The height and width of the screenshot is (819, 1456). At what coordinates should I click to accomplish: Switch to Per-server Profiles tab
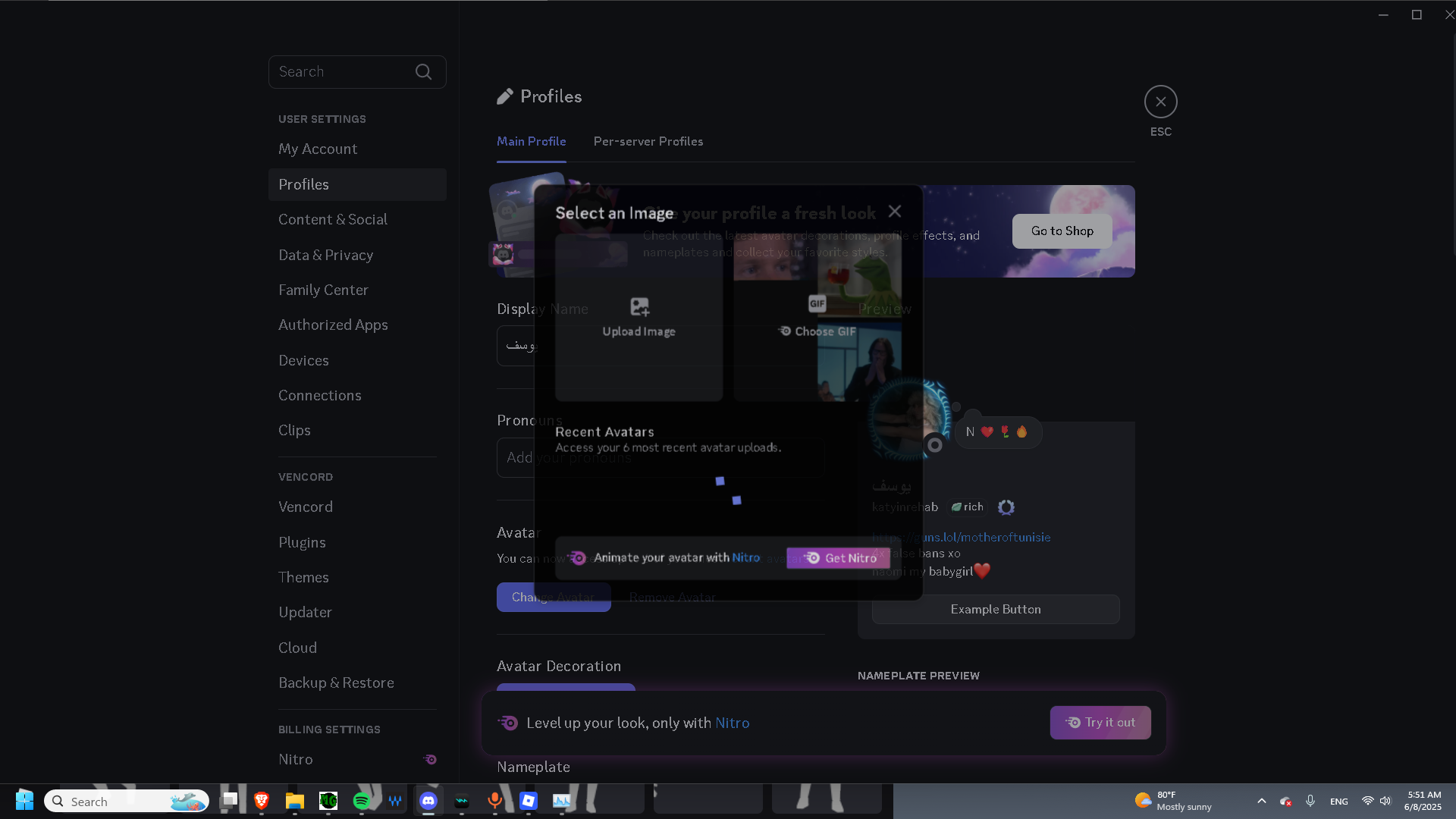tap(648, 142)
